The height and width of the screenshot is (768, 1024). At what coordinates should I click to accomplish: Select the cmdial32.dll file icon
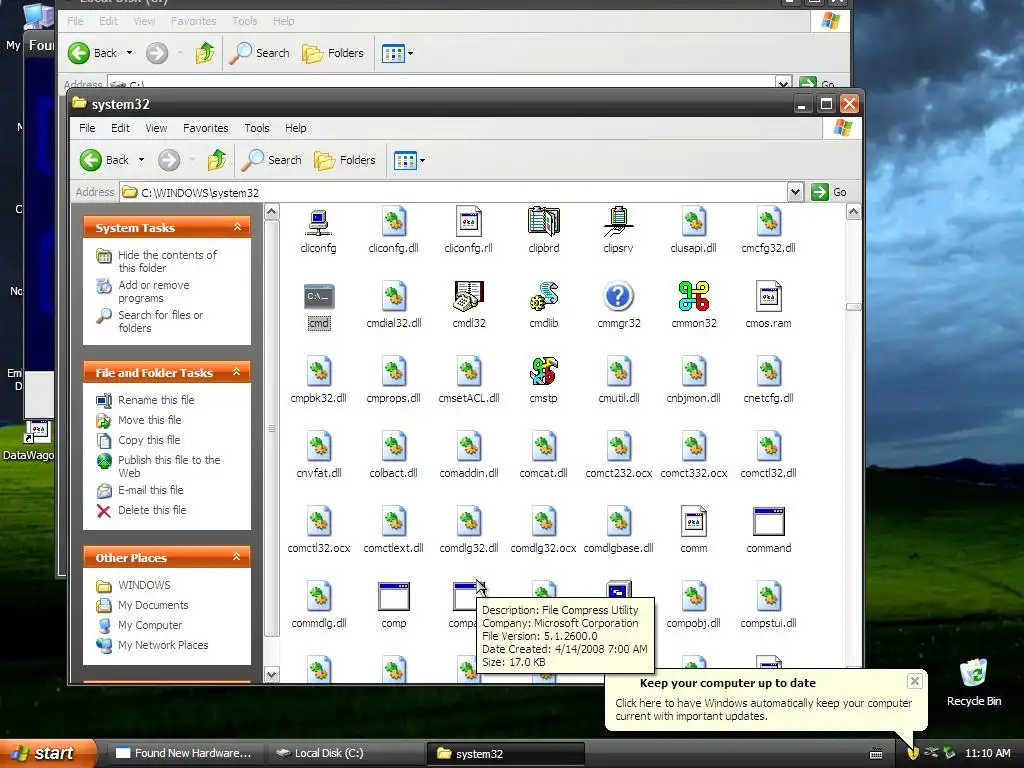coord(394,297)
